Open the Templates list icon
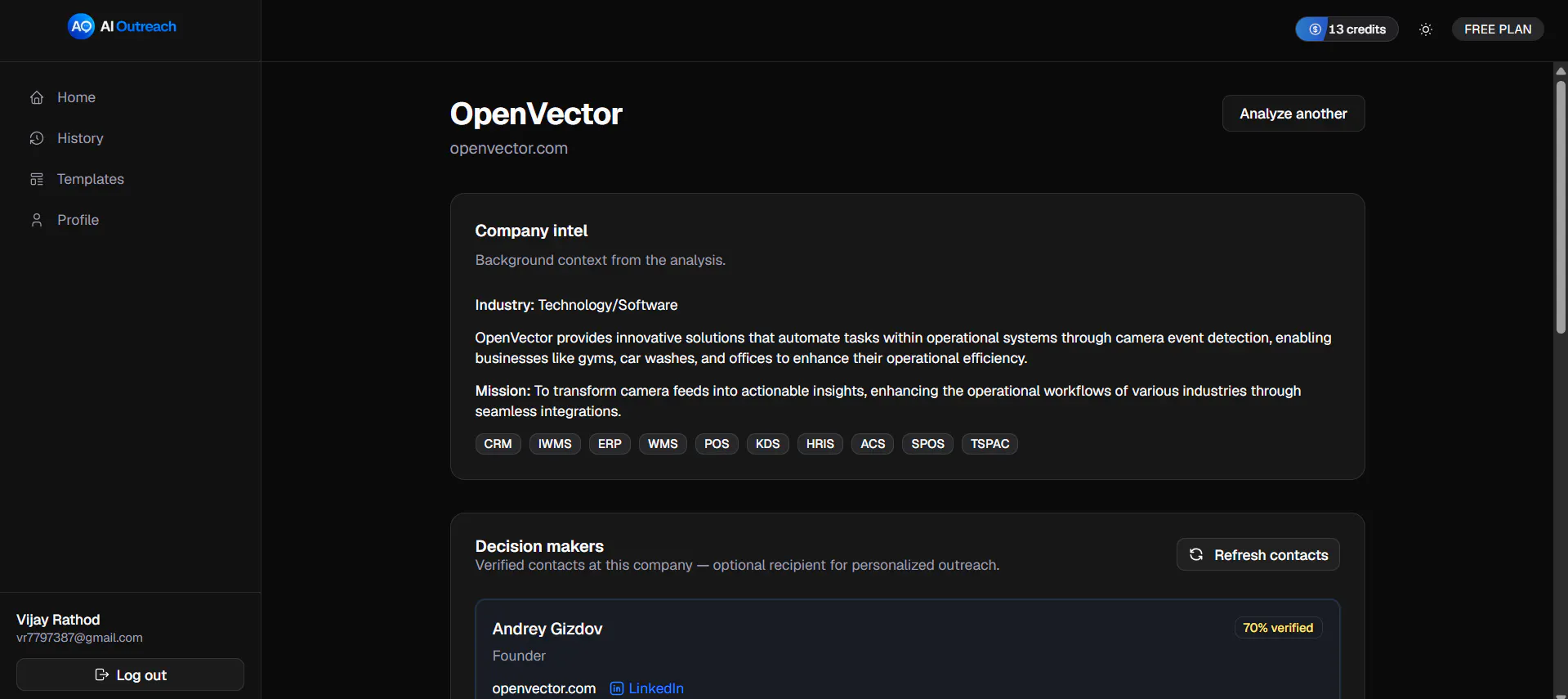Viewport: 1568px width, 699px height. 37,179
